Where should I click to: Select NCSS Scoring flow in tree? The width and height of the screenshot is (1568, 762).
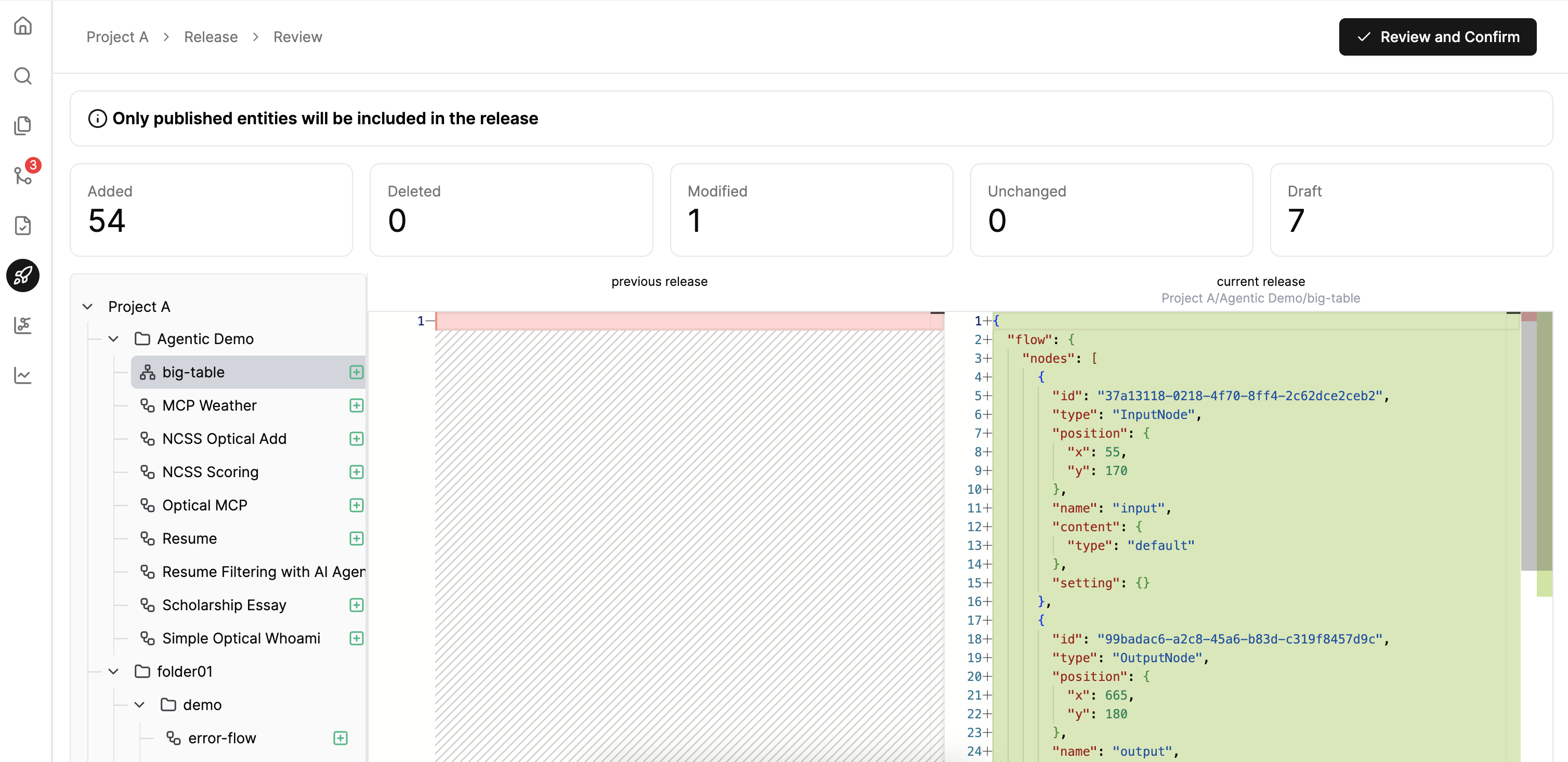tap(249, 471)
